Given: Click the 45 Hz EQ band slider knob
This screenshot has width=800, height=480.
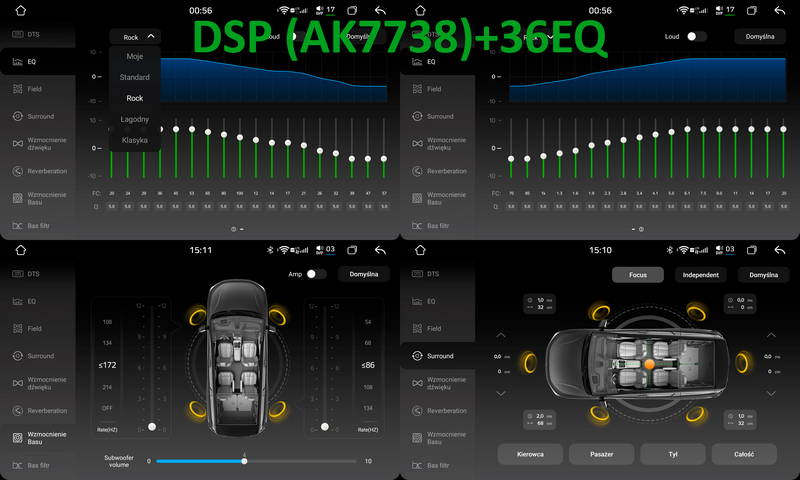Looking at the screenshot, I should (176, 130).
